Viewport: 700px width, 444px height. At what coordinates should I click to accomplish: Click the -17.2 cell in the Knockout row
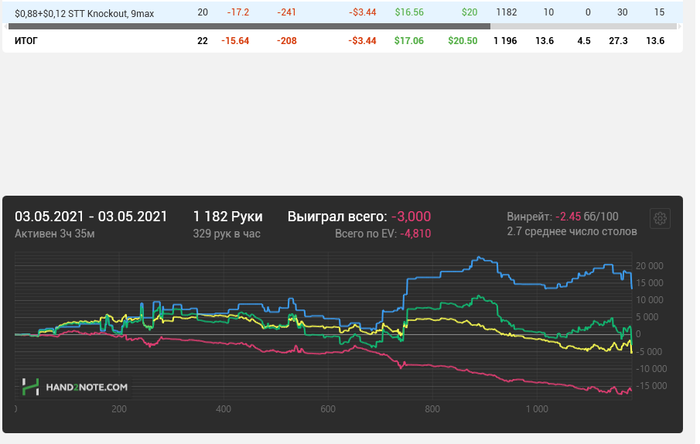click(x=238, y=12)
